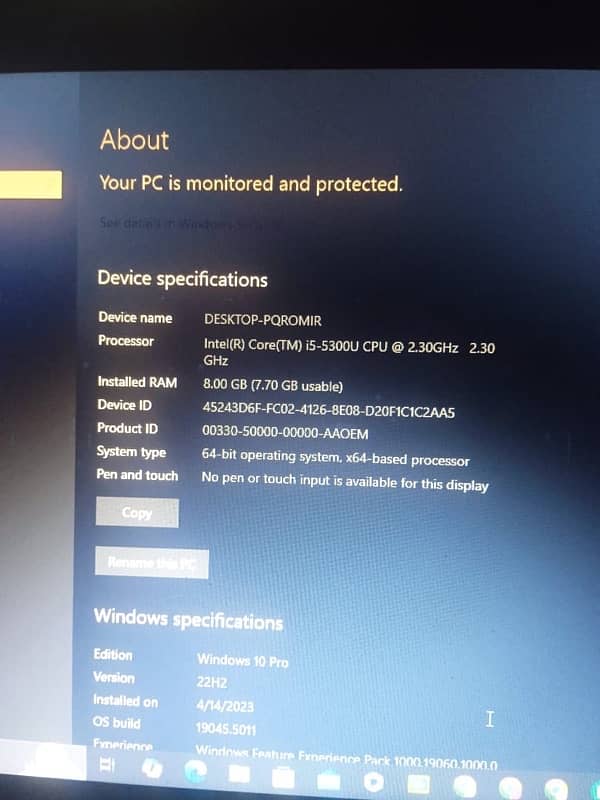This screenshot has height=800, width=600.
Task: Launch Microsoft Edge from the taskbar
Action: point(196,771)
